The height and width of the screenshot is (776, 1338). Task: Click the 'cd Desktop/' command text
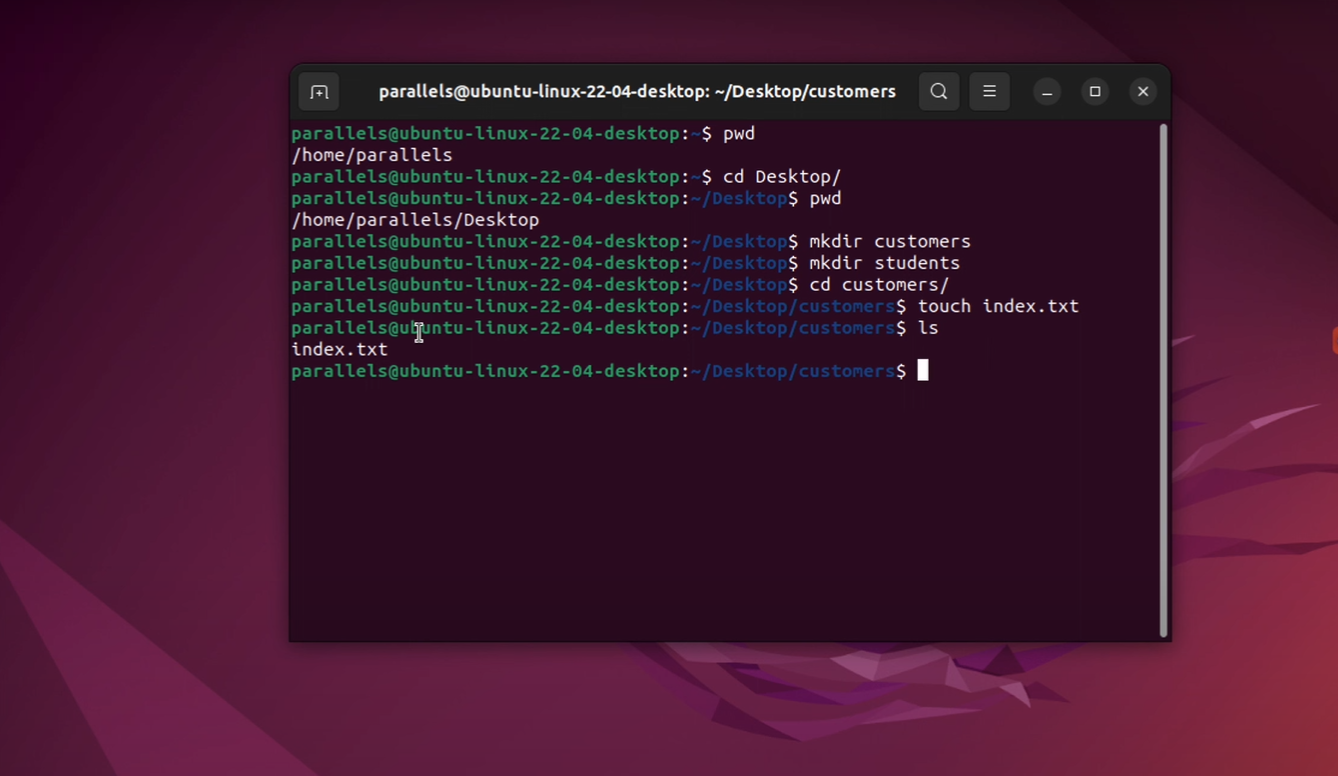pyautogui.click(x=782, y=177)
